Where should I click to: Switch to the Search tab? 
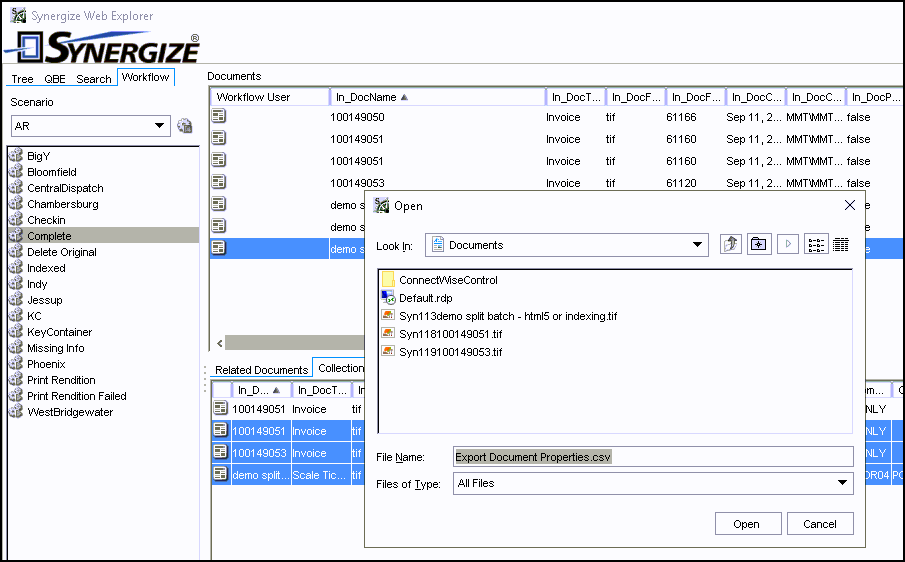94,79
